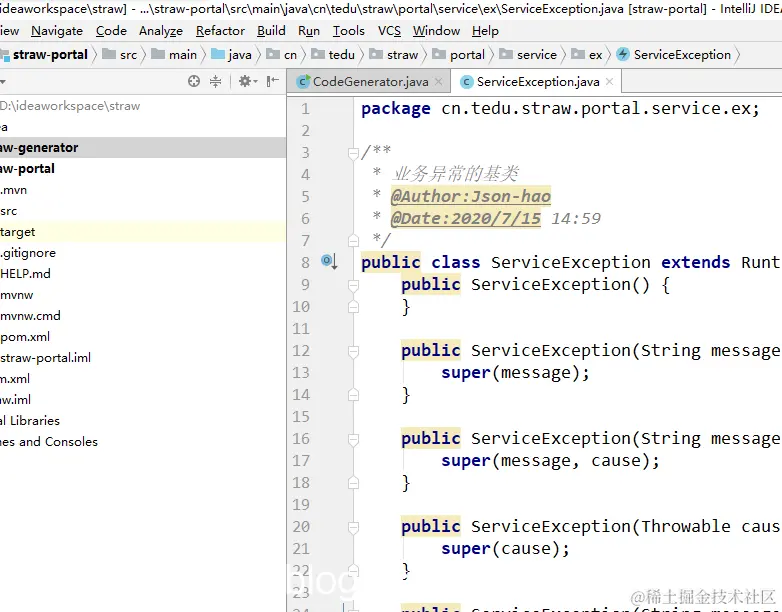Collapse the Javadoc comment fold marker
The height and width of the screenshot is (612, 782).
point(353,153)
